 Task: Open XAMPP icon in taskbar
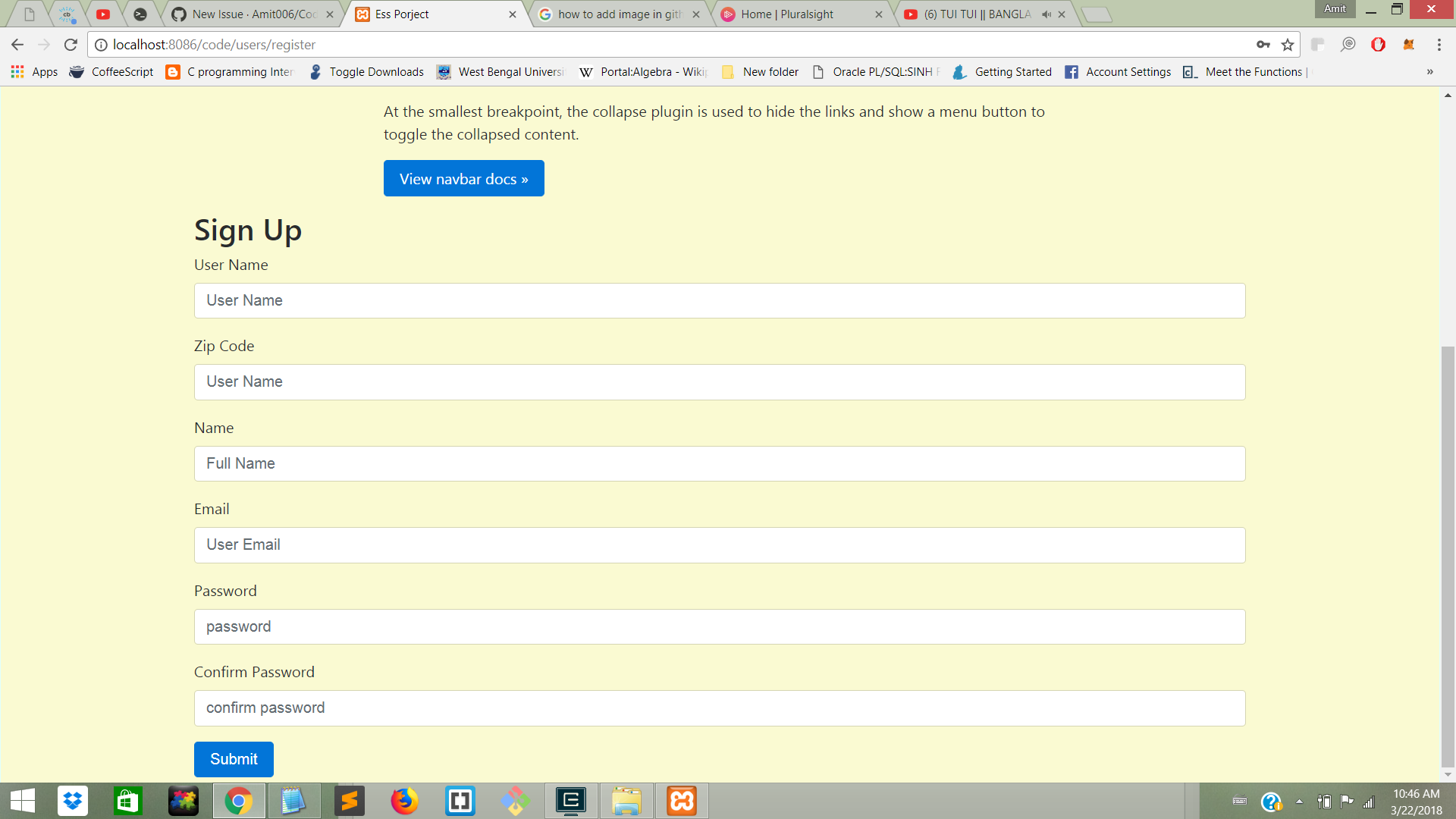tap(681, 801)
